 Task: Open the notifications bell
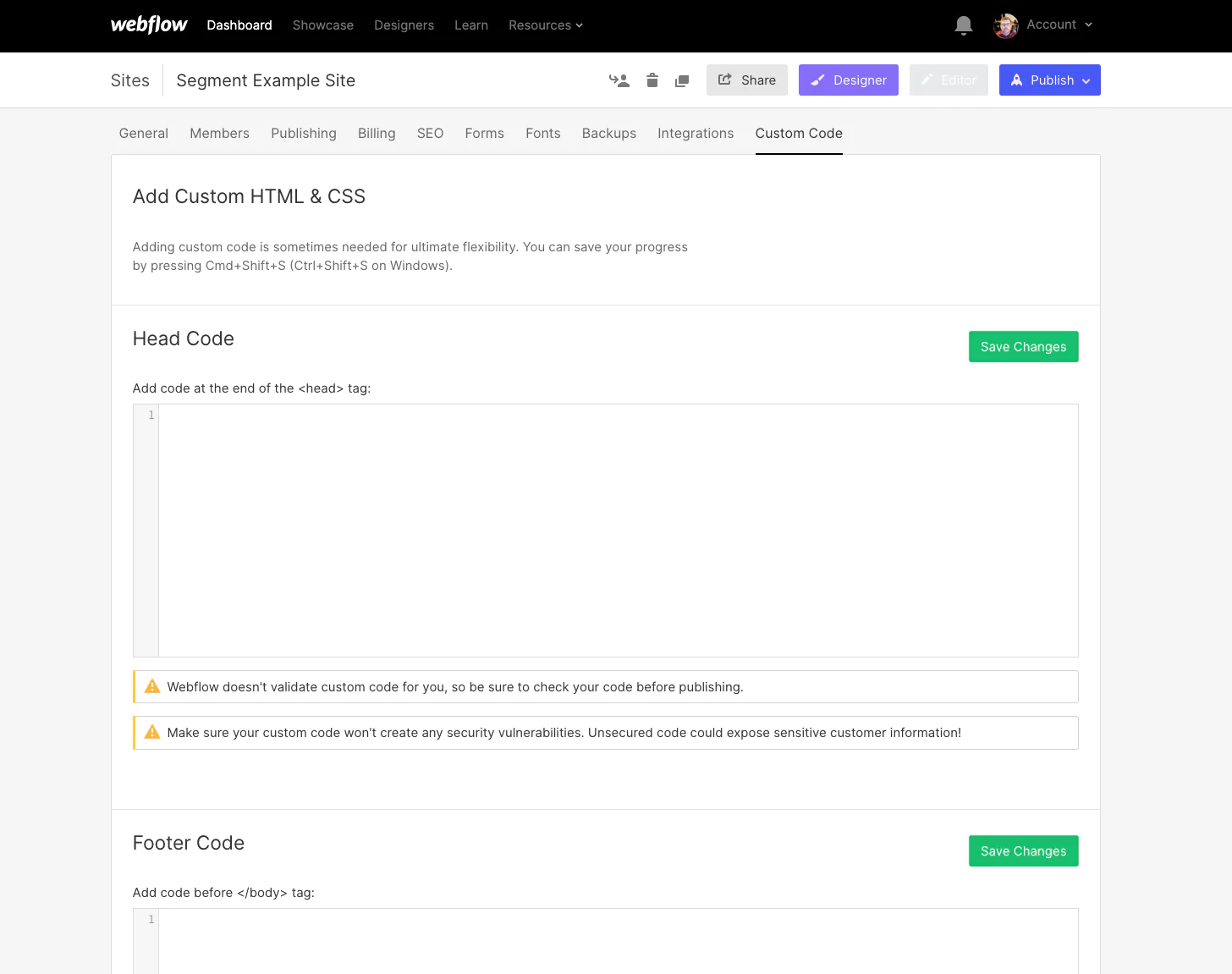[x=963, y=25]
